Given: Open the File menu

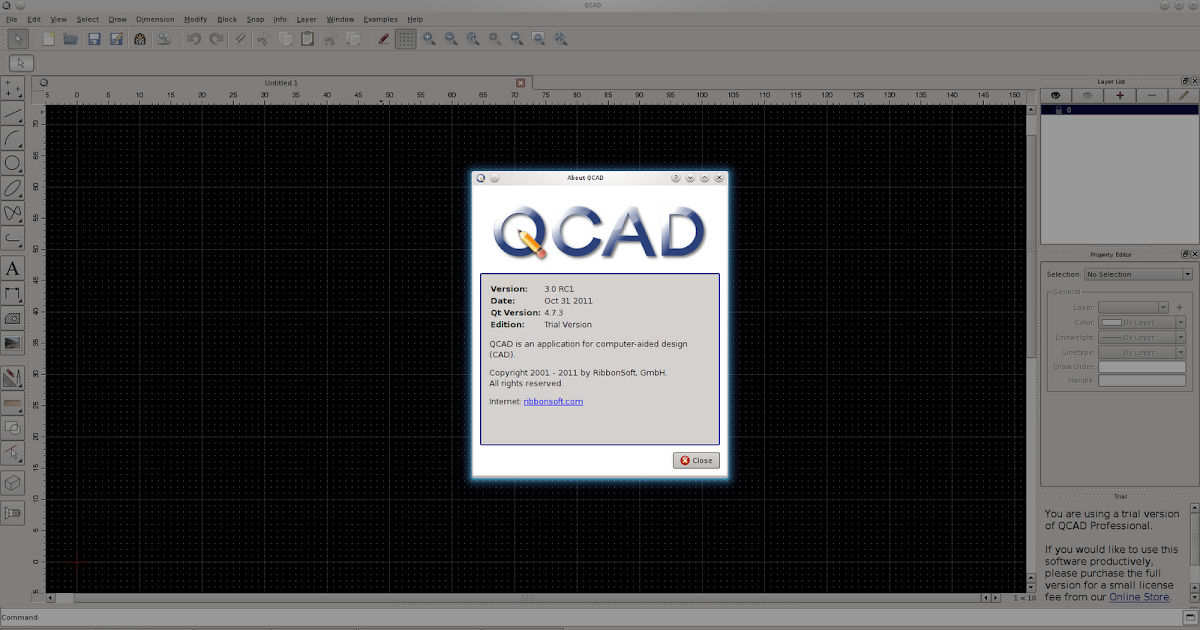Looking at the screenshot, I should coord(12,19).
